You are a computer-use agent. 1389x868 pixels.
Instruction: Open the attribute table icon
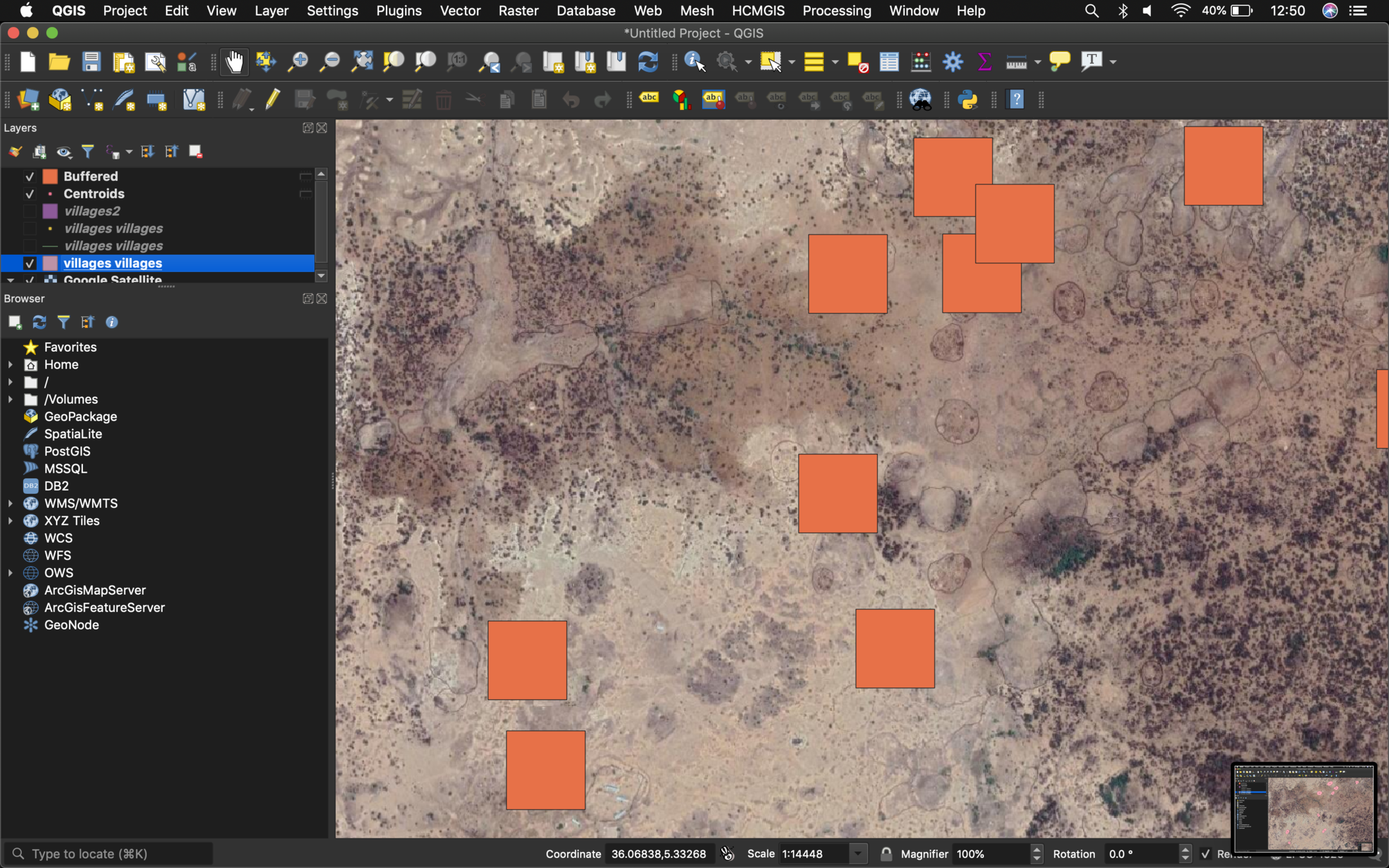point(889,62)
